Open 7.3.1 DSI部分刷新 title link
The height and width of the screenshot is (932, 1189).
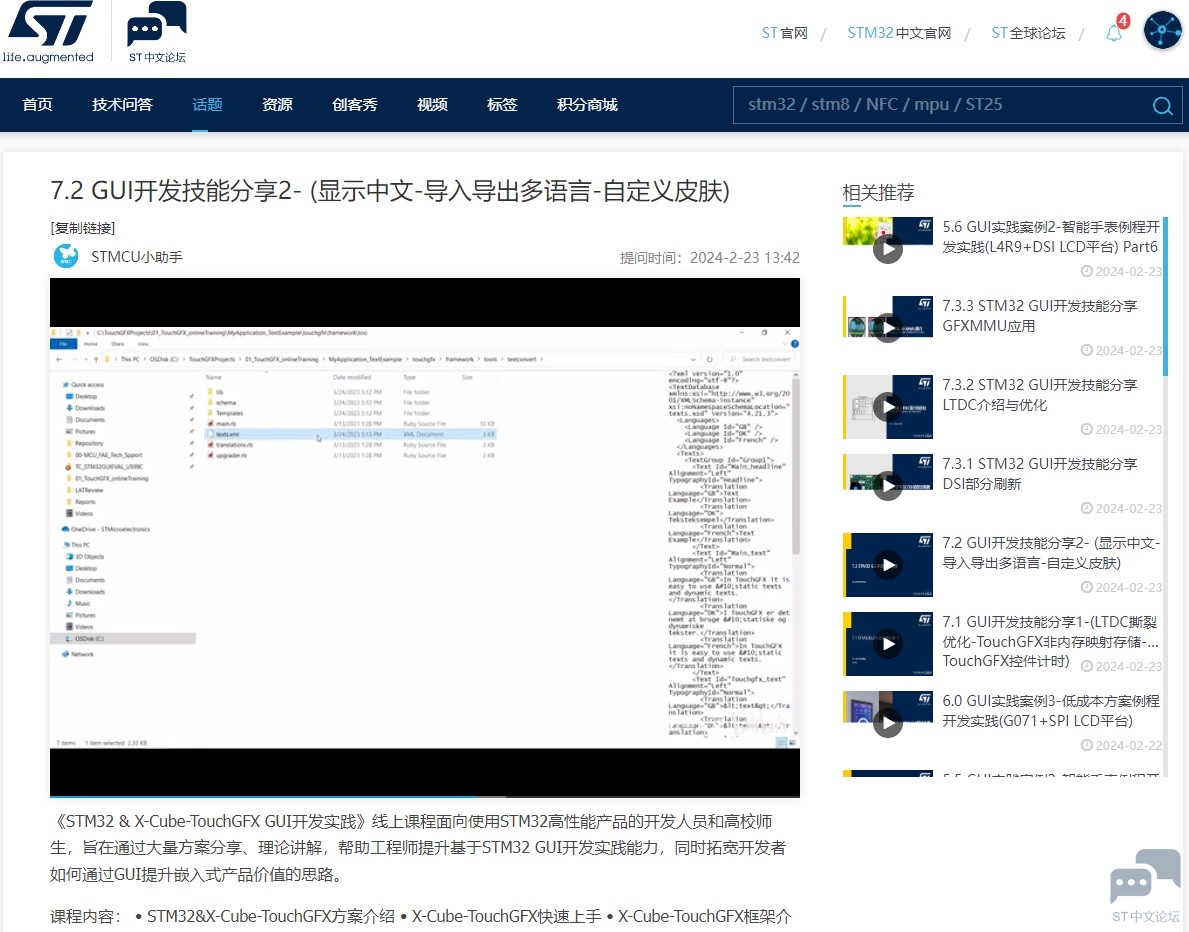1040,473
